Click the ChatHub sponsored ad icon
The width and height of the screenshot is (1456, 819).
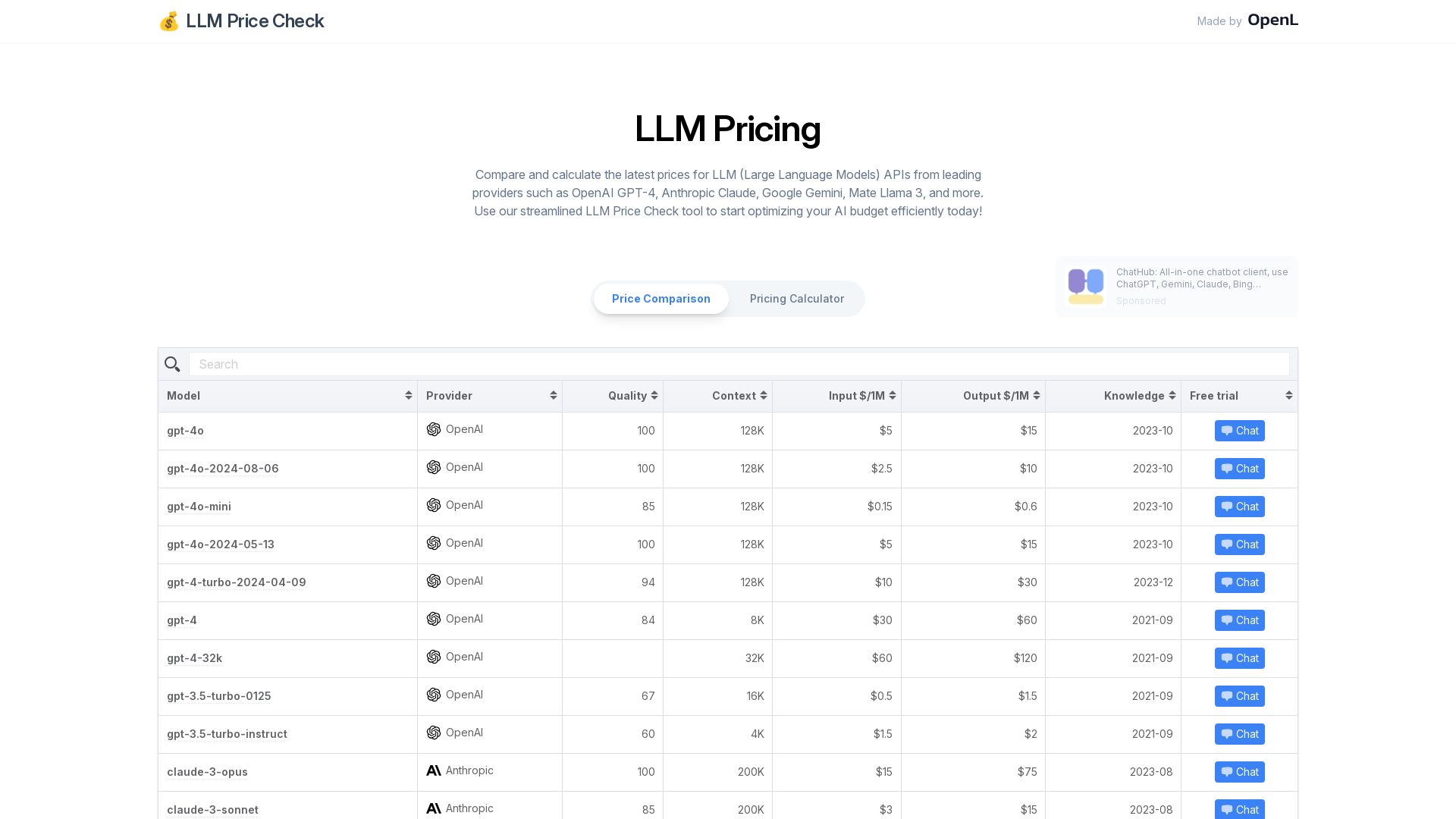(1086, 286)
